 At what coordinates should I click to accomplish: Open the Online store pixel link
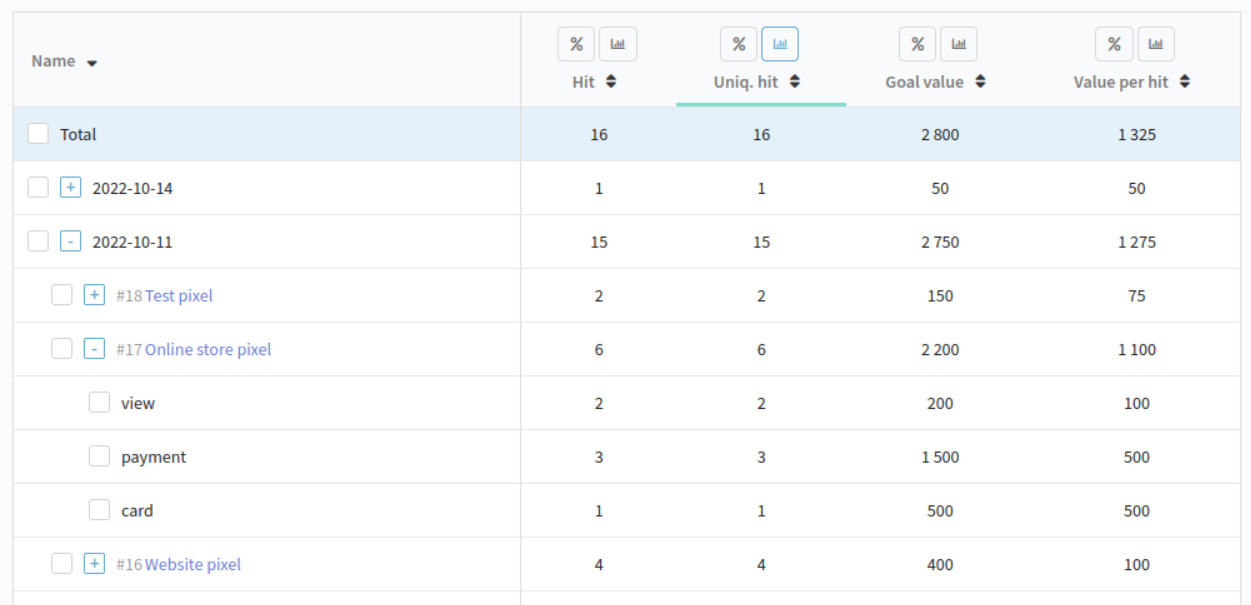[208, 350]
